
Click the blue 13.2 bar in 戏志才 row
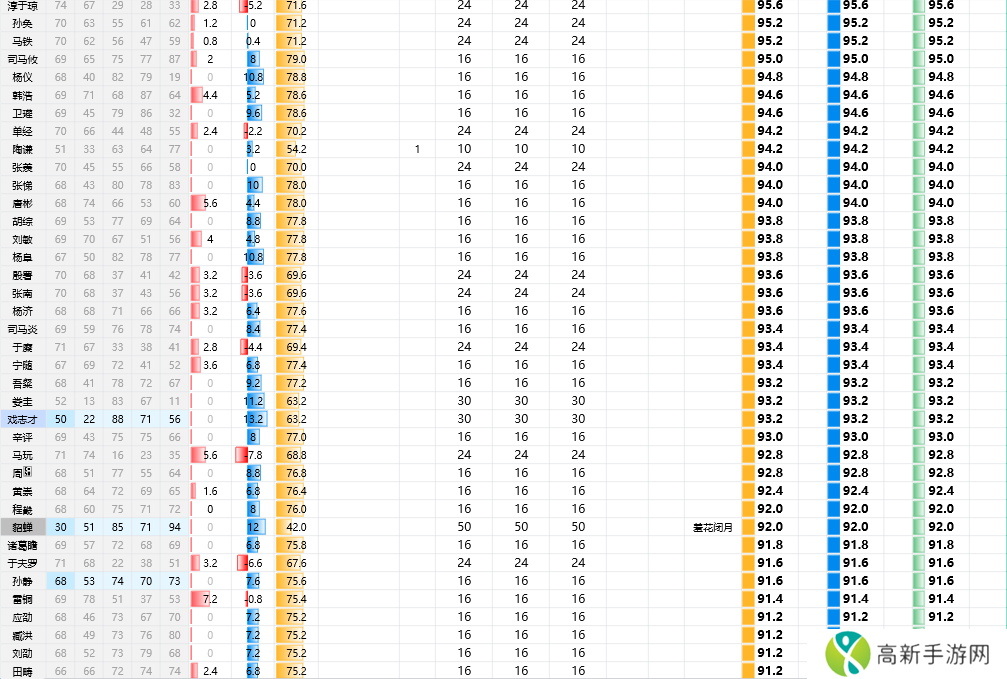(x=254, y=419)
